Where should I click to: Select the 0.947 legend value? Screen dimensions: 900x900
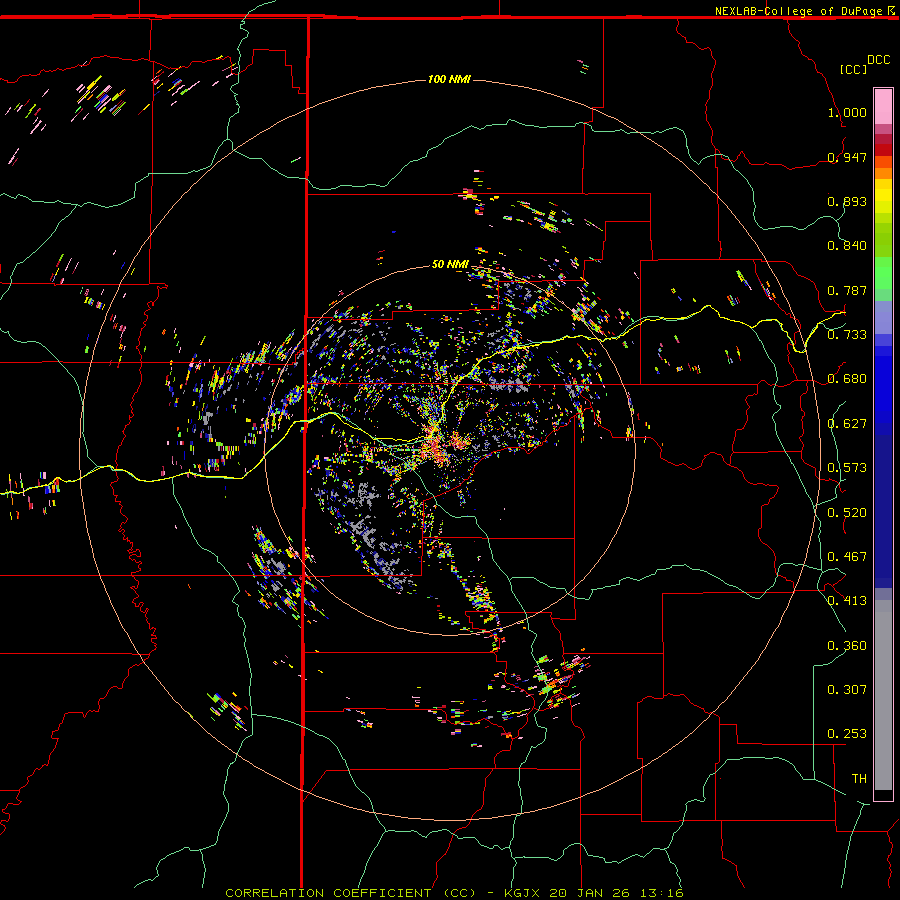pyautogui.click(x=847, y=157)
